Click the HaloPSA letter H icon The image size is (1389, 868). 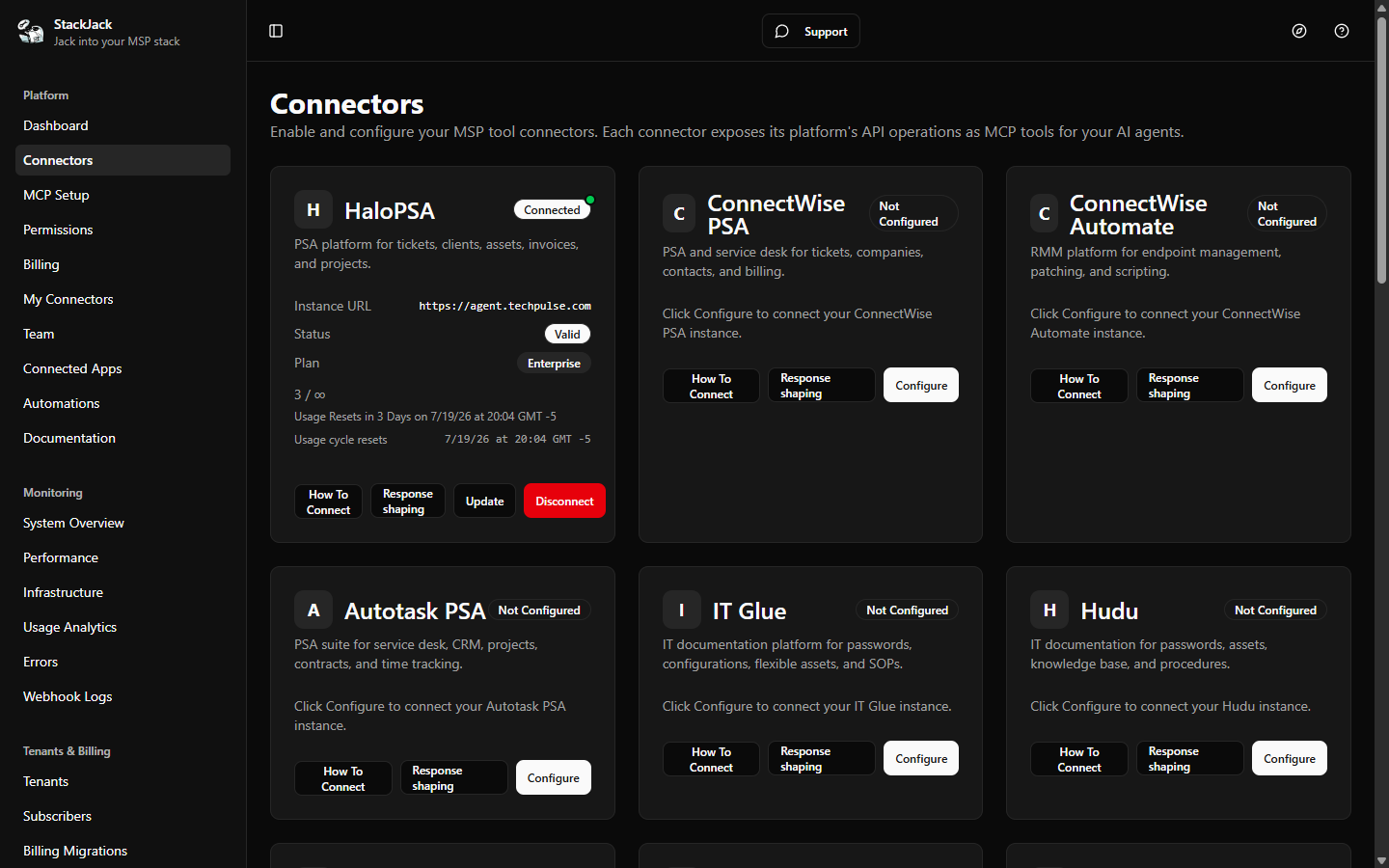coord(313,209)
